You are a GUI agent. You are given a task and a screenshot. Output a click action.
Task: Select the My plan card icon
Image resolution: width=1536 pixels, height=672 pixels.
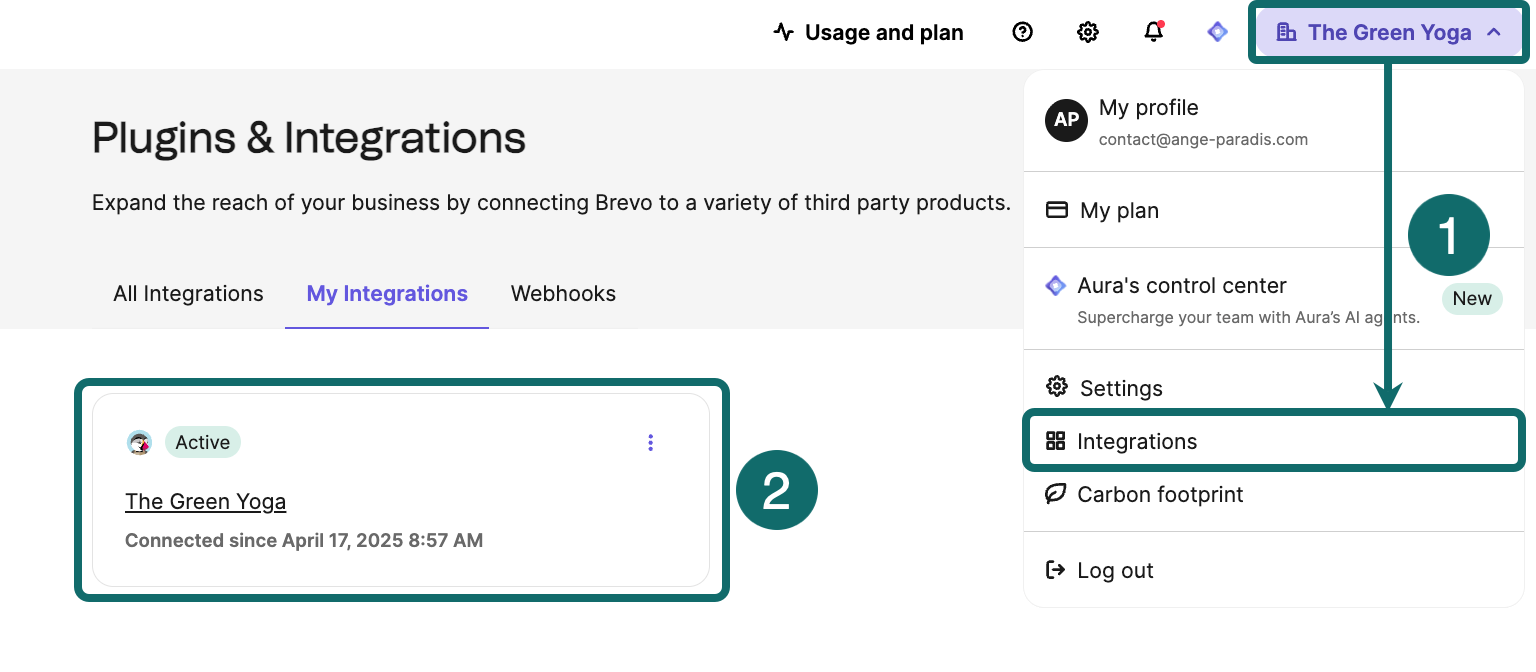(x=1056, y=210)
